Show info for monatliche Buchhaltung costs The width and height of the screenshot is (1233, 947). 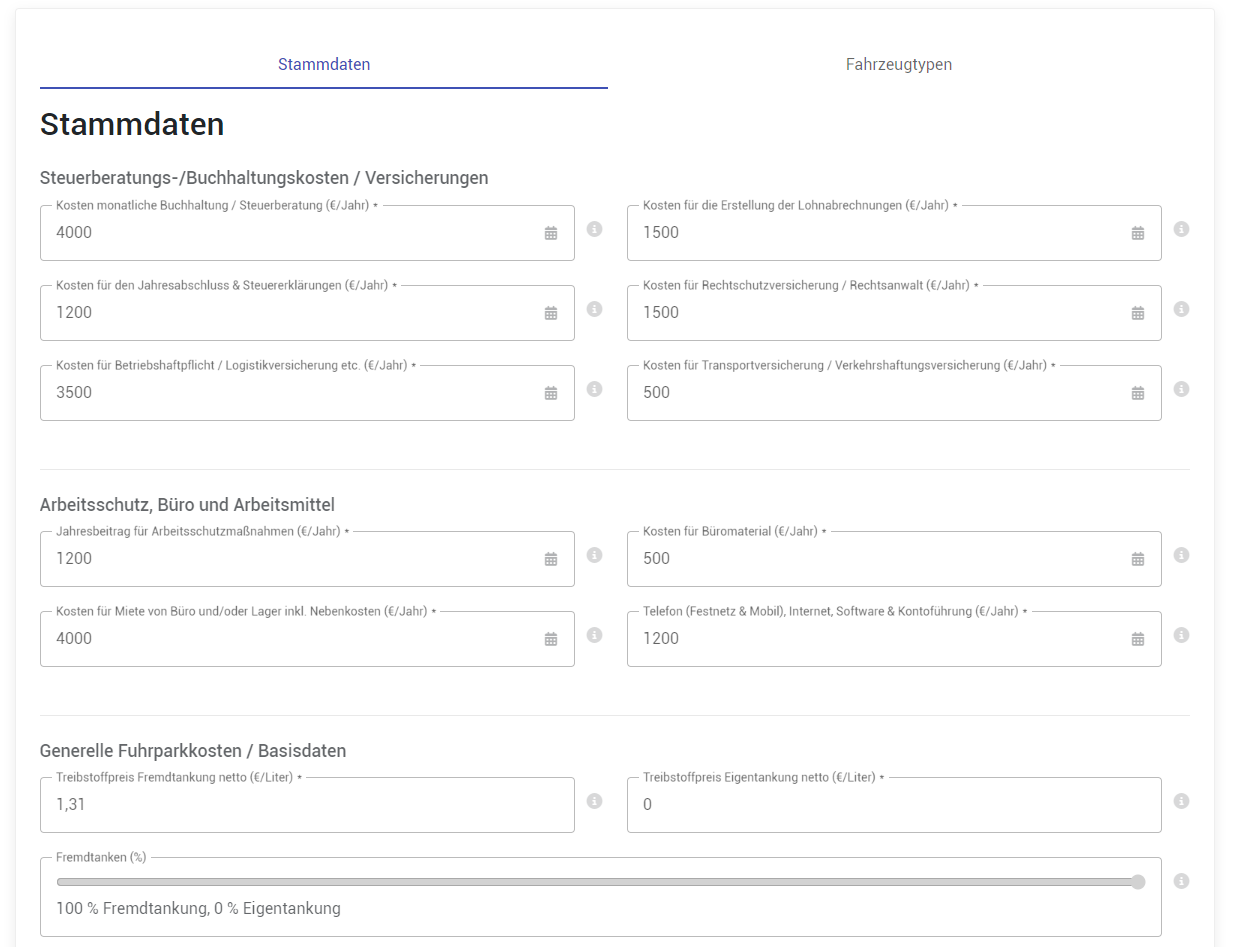(595, 228)
